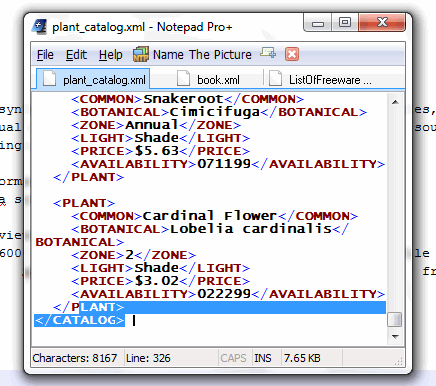Click the window resize grip in the status bar corner
The width and height of the screenshot is (436, 386).
pyautogui.click(x=398, y=361)
